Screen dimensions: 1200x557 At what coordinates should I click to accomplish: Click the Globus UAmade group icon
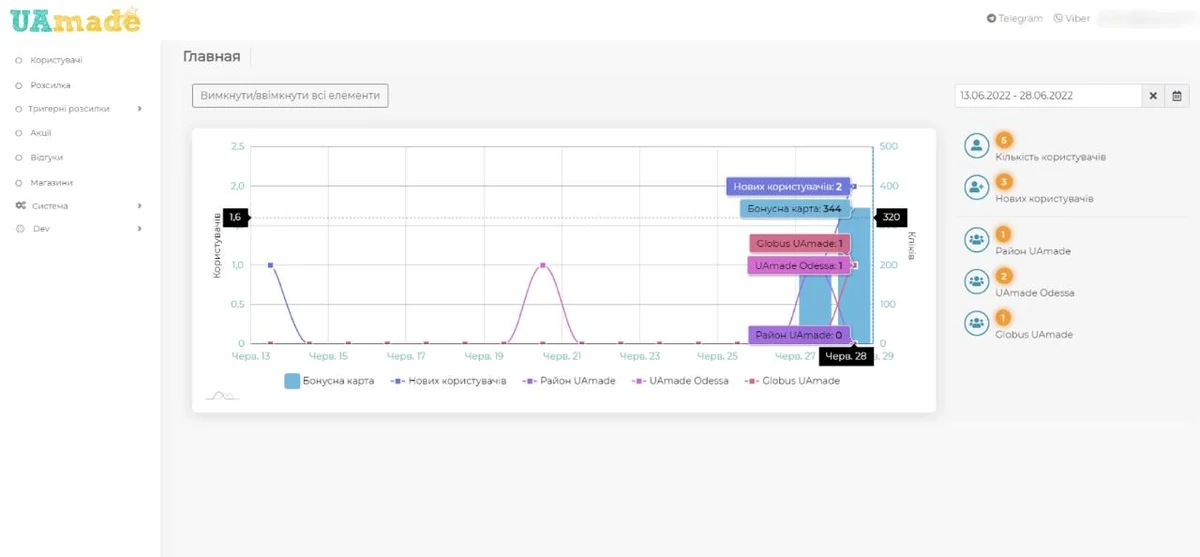click(976, 323)
